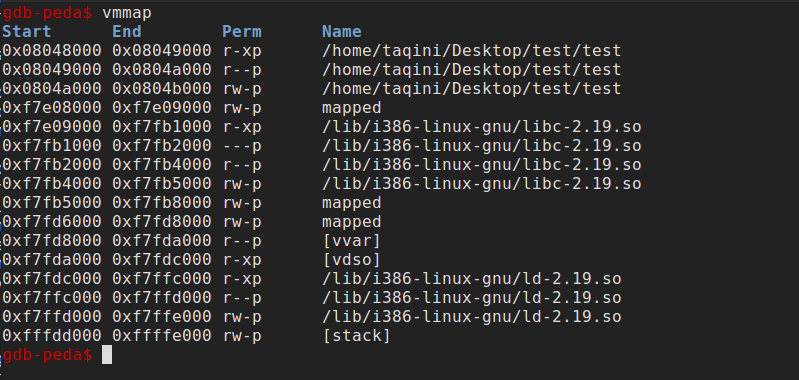Select start address 0xf7fdc000
This screenshot has width=799, height=380.
coord(51,279)
